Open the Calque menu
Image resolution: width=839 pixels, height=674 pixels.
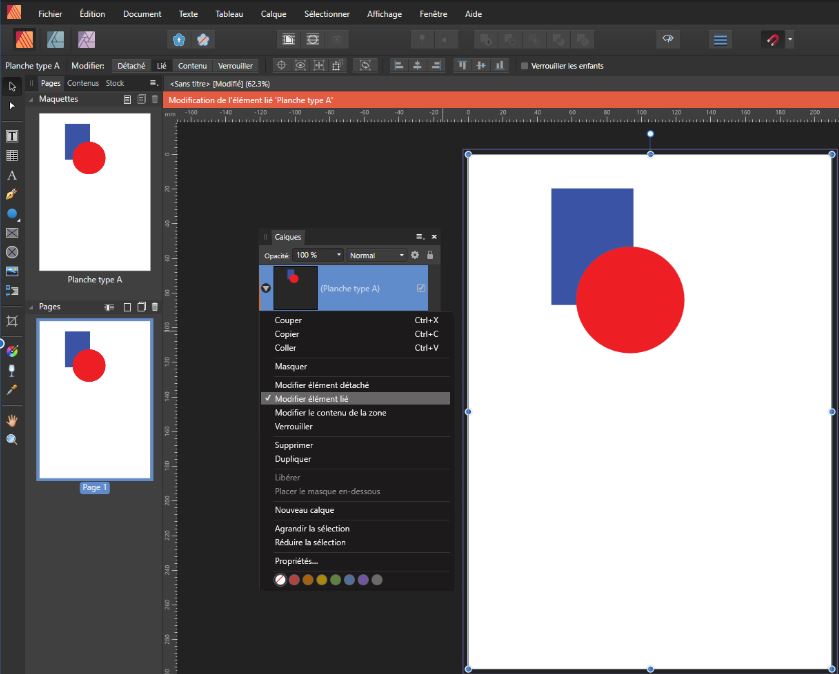coord(273,14)
